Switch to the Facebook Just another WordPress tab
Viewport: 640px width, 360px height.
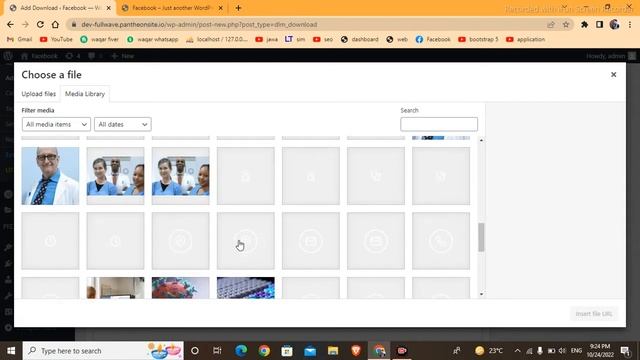tap(171, 8)
